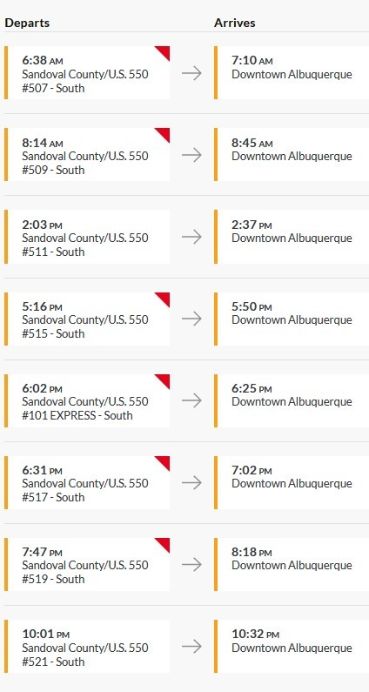369x692 pixels.
Task: Select the 10:01 PM departure card
Action: 87,647
